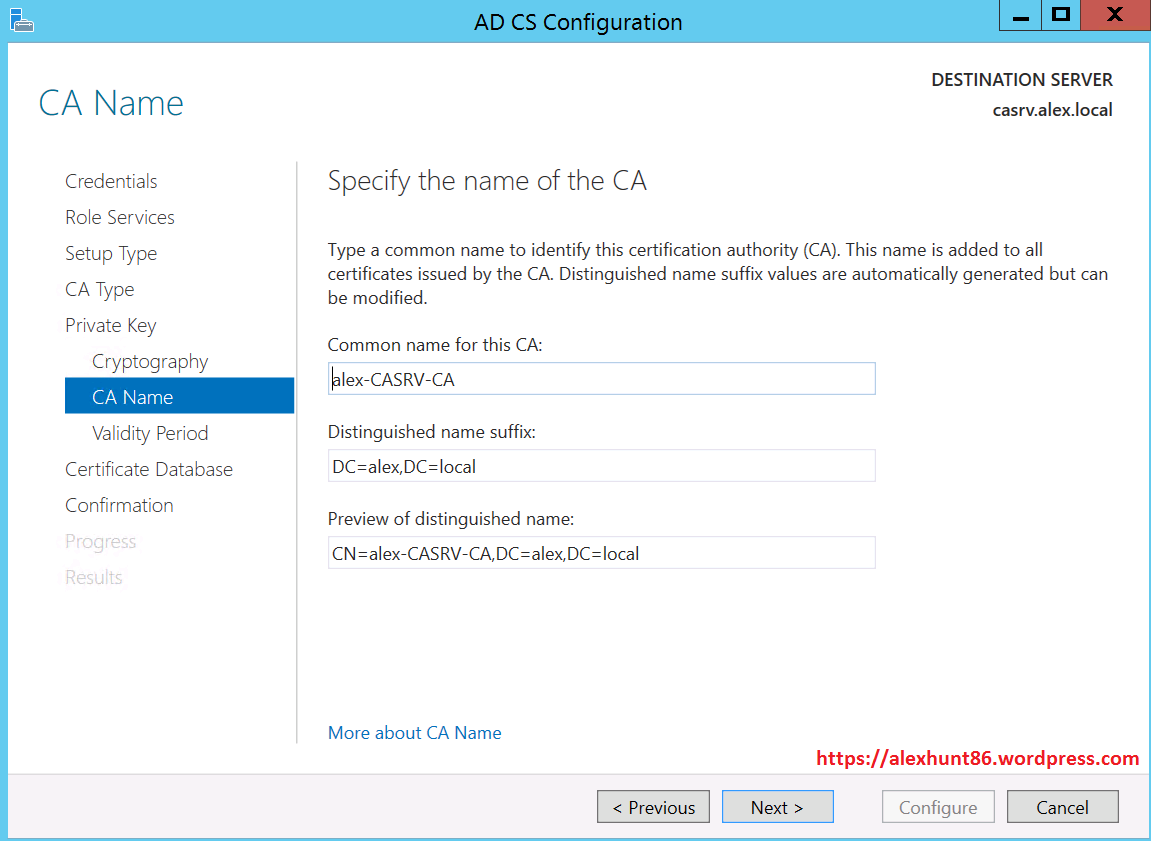The height and width of the screenshot is (841, 1151).
Task: Open the More about CA Name link
Action: 414,733
